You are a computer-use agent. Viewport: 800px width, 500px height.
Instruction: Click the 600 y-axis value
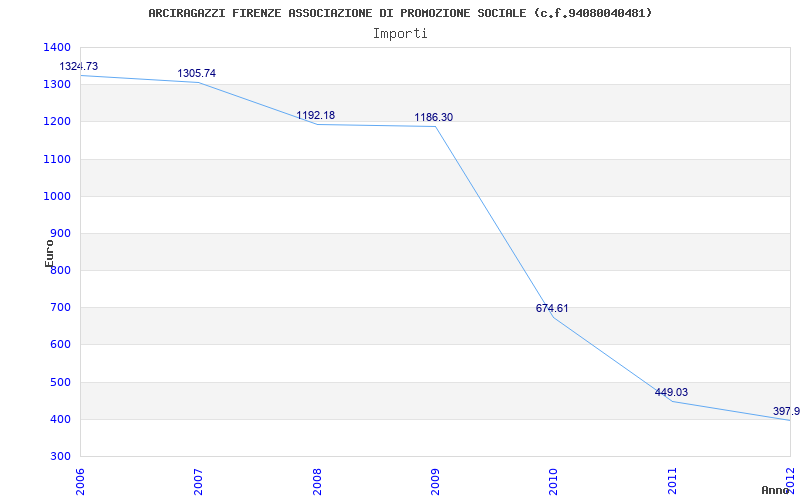click(x=60, y=345)
